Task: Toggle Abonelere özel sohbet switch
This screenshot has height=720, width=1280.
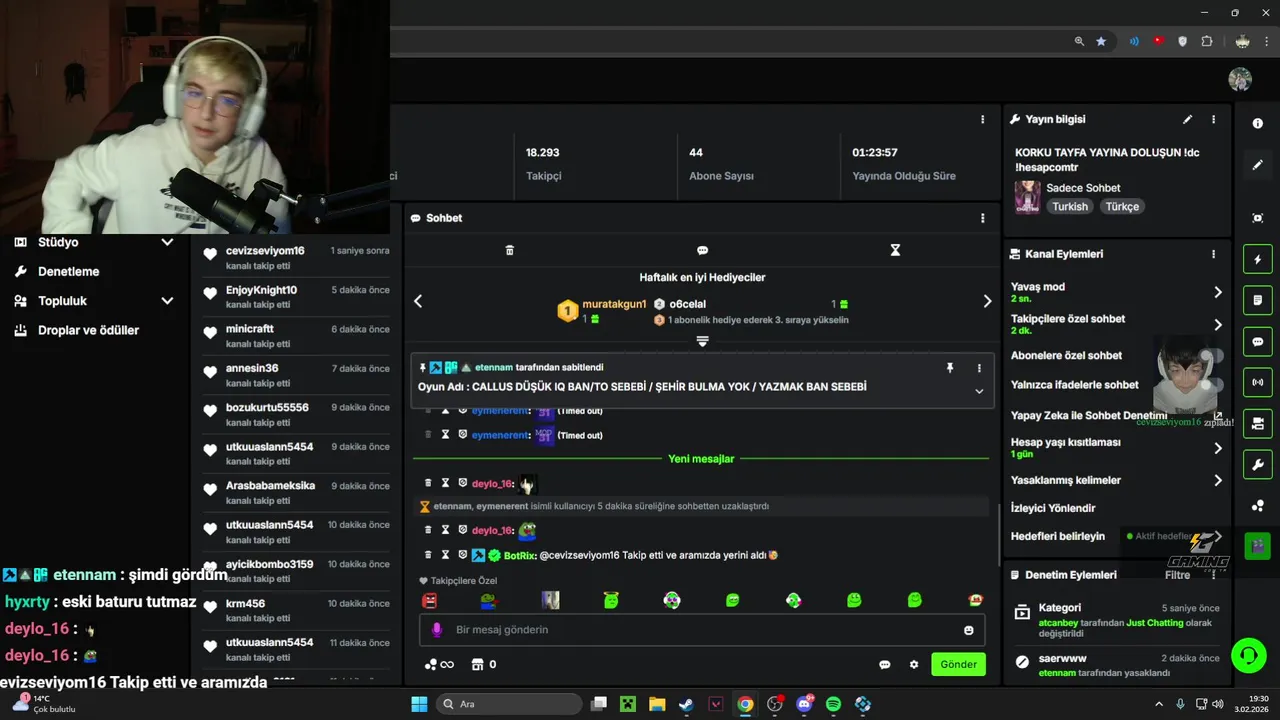Action: pyautogui.click(x=1211, y=356)
